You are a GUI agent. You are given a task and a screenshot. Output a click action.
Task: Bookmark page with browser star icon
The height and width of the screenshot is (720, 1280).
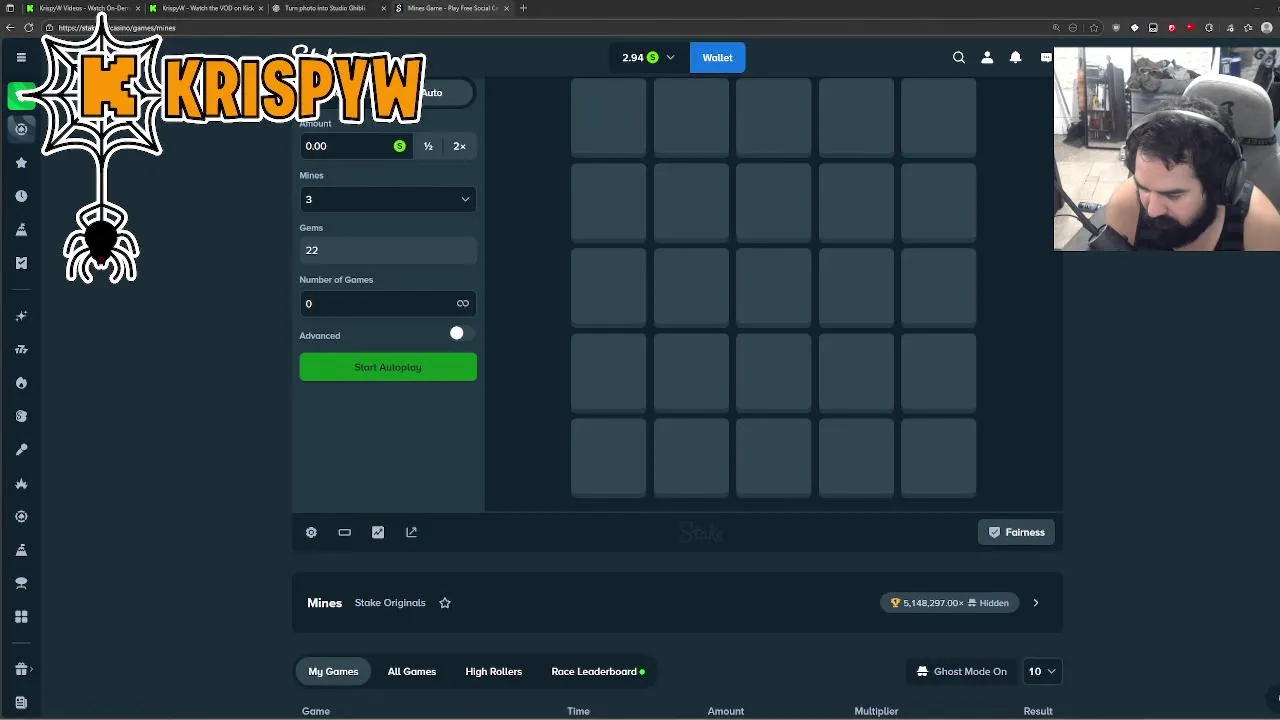tap(1094, 28)
